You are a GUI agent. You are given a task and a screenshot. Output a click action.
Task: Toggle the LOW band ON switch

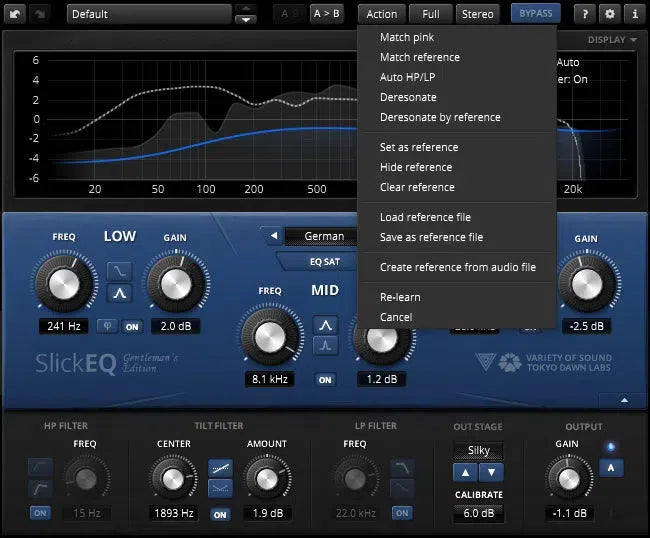[x=131, y=326]
